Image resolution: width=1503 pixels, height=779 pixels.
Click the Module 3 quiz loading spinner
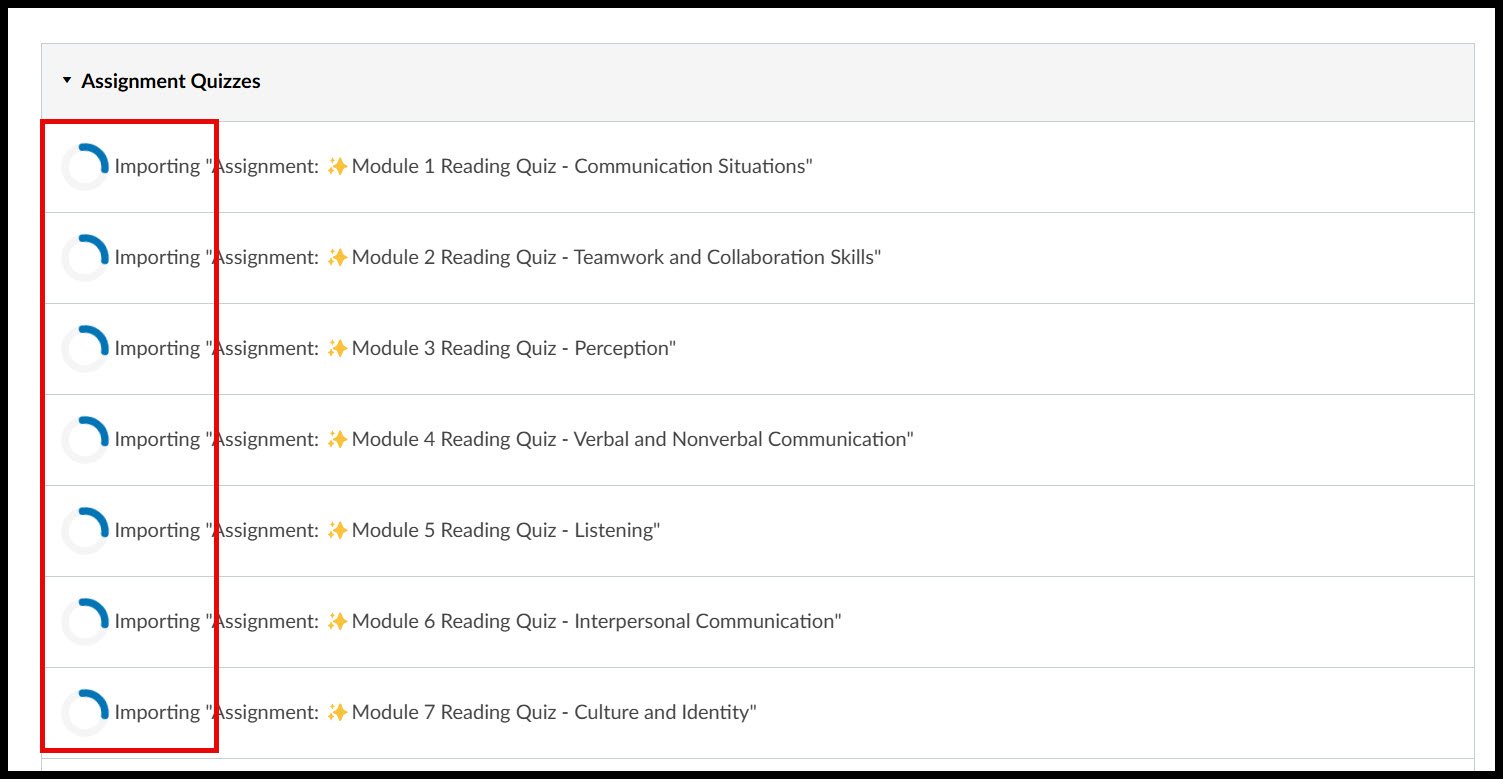tap(85, 347)
